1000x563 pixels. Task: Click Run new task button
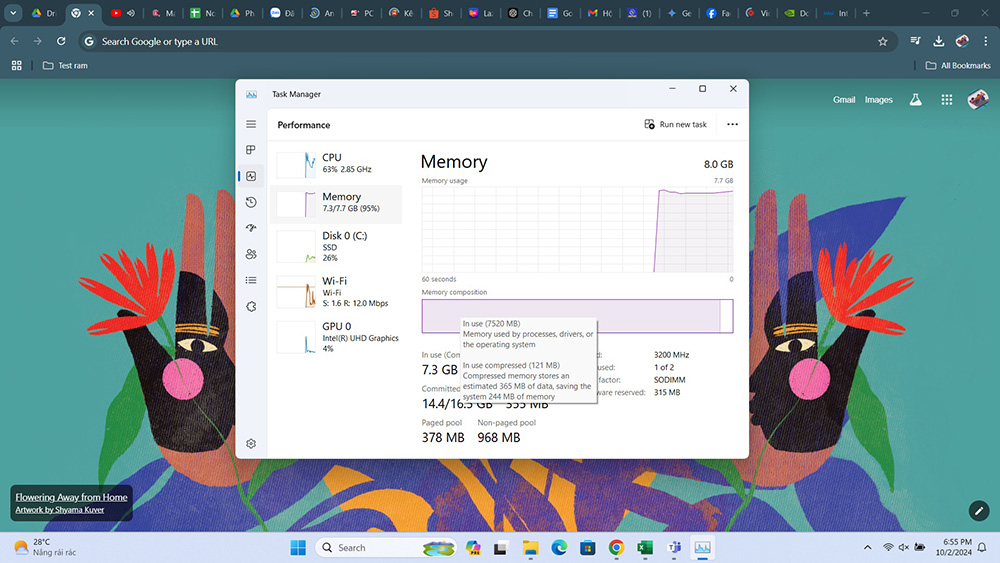pos(675,124)
